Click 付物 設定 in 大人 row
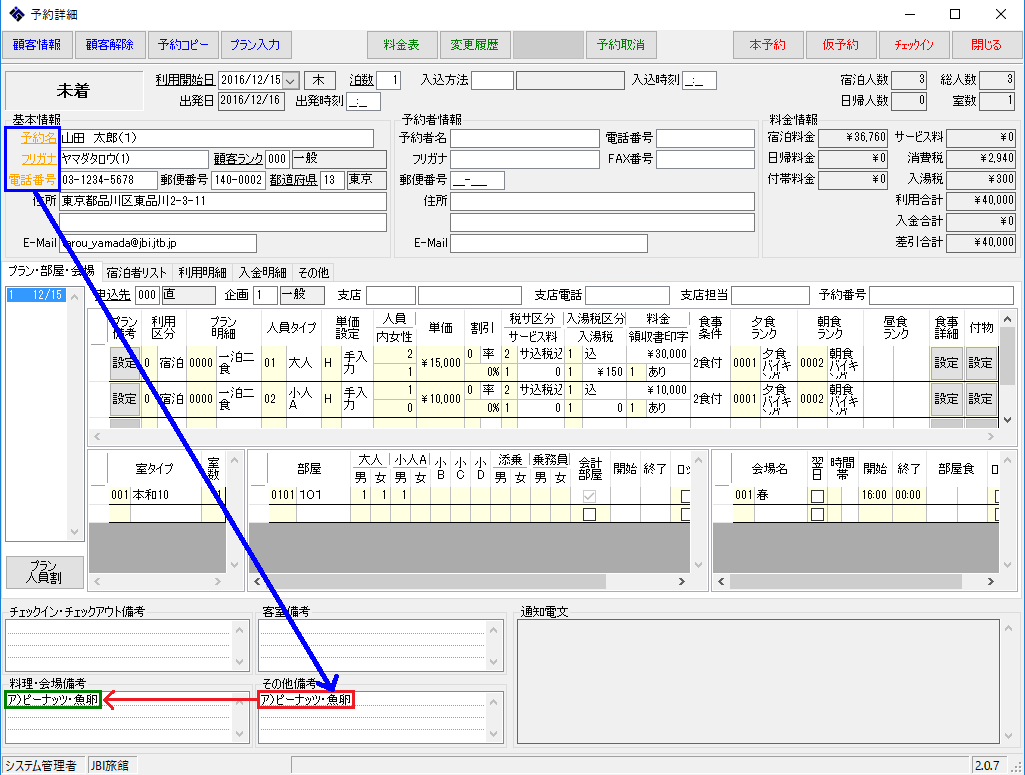 [980, 363]
